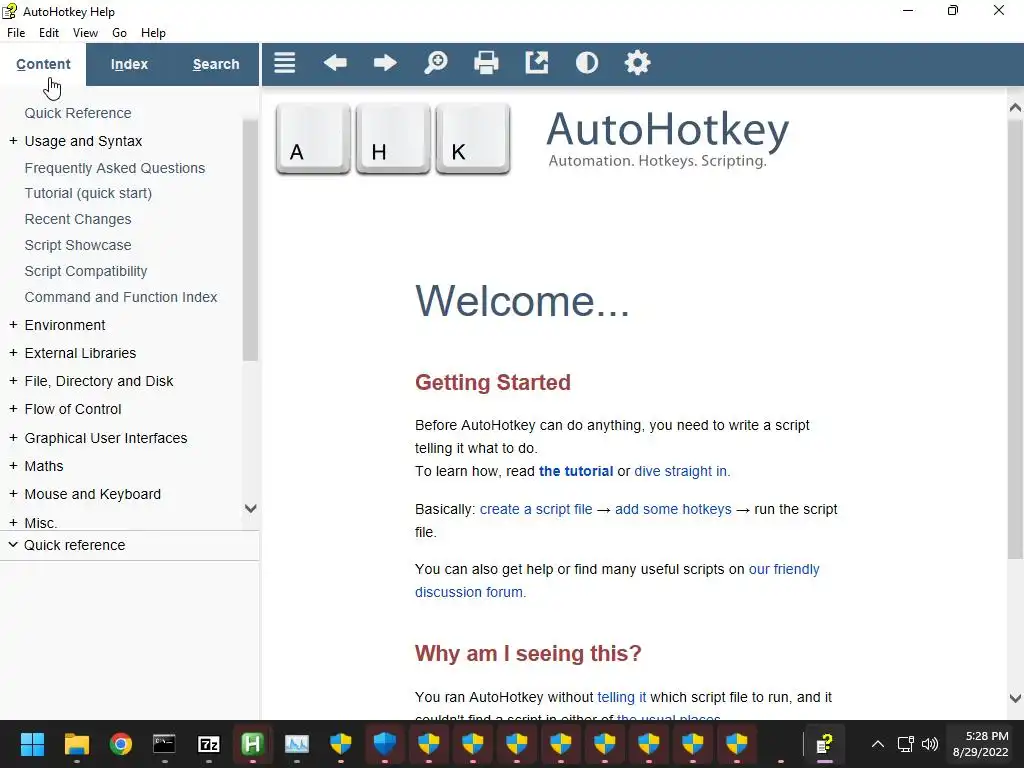Open the Go menu
The width and height of the screenshot is (1024, 768).
(119, 33)
